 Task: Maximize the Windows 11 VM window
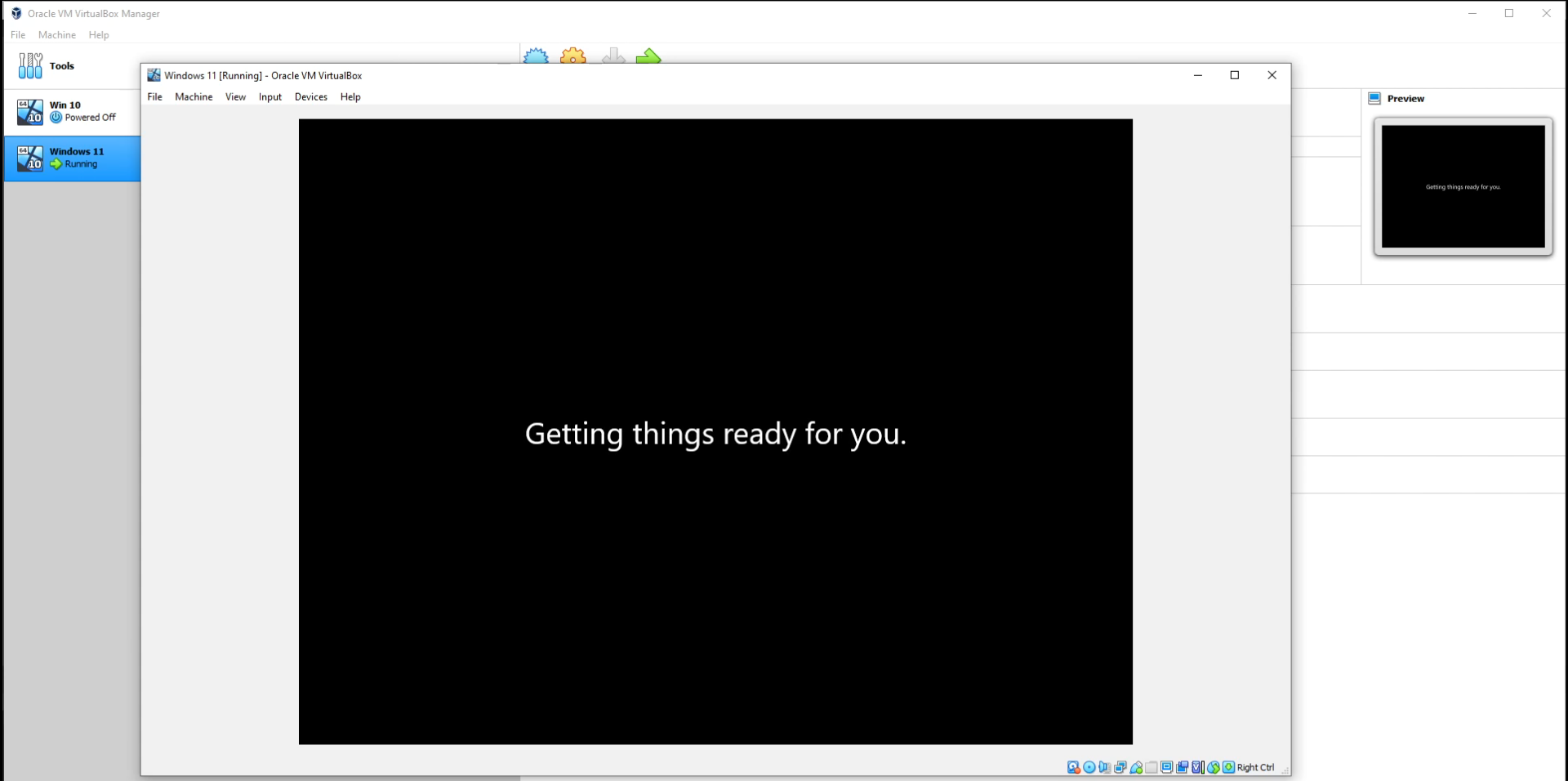pyautogui.click(x=1235, y=75)
